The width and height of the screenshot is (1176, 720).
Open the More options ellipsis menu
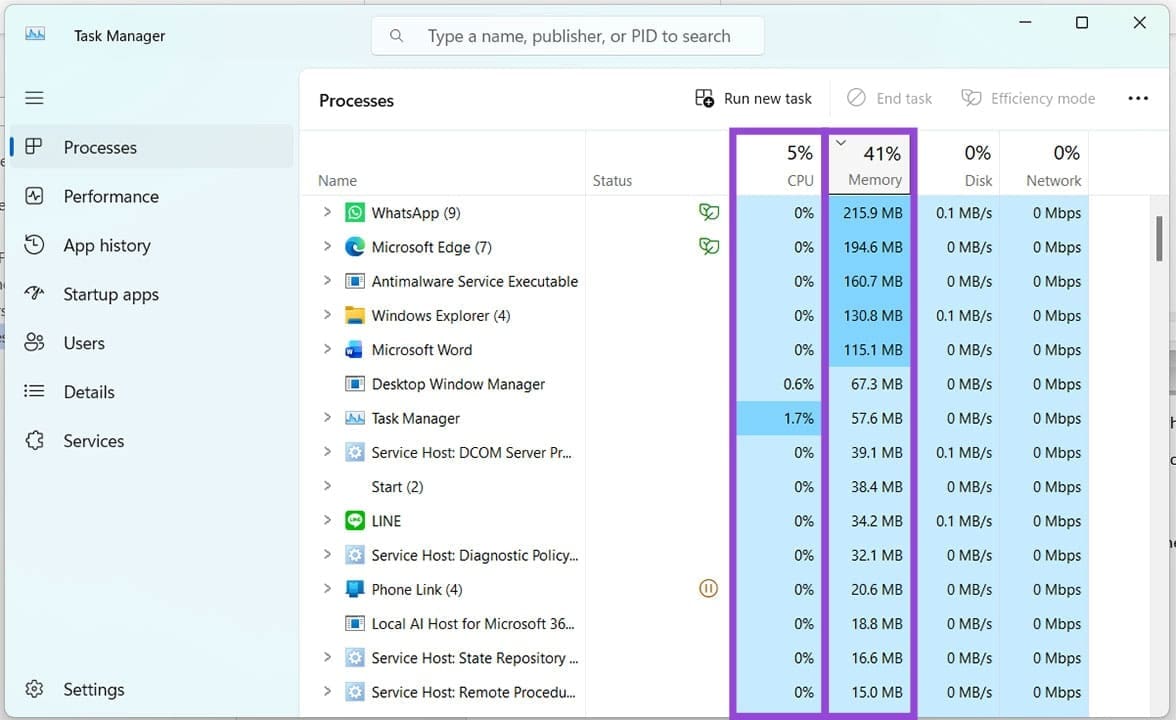1138,97
